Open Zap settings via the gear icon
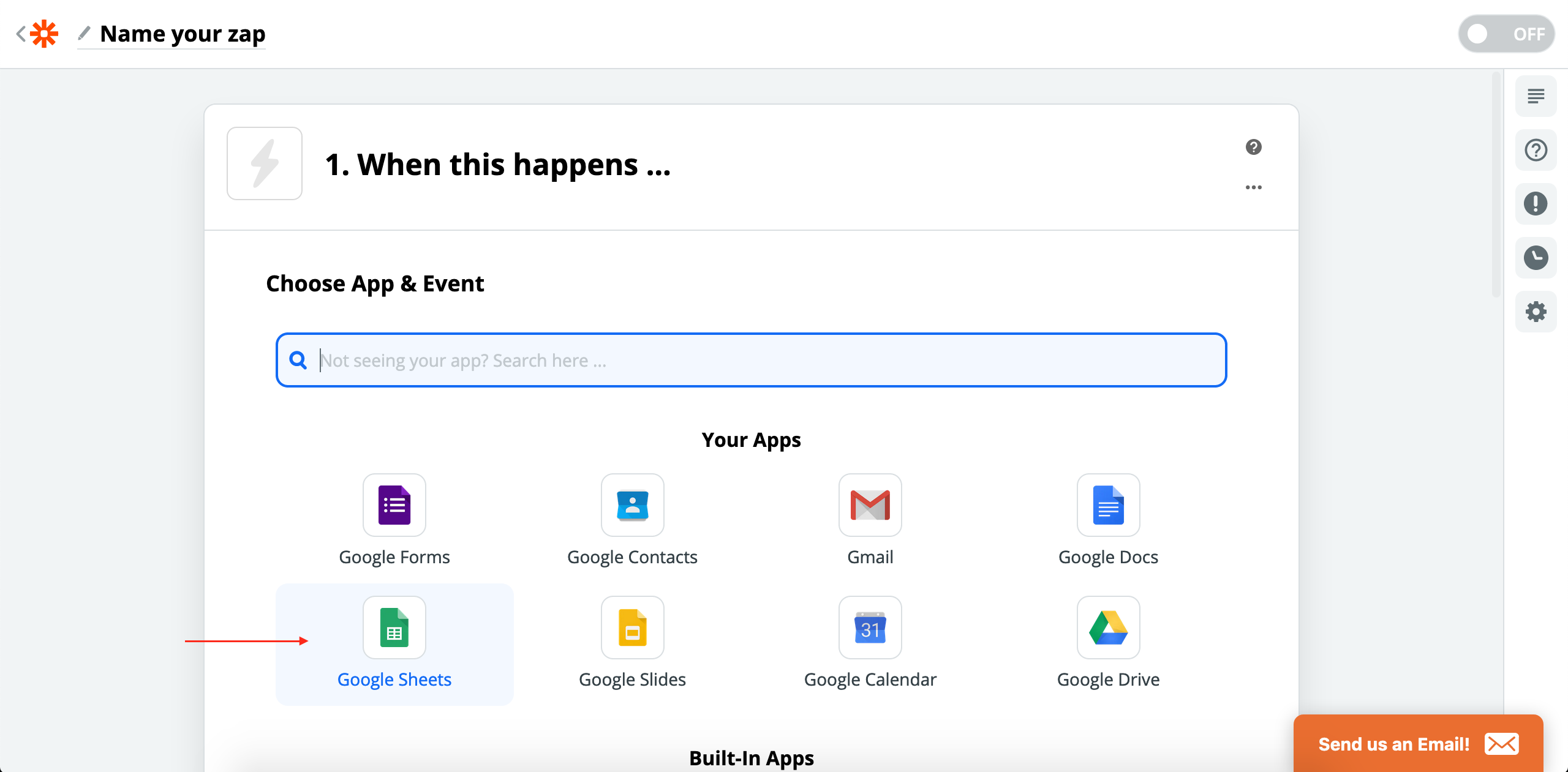Viewport: 1568px width, 772px height. (1536, 311)
